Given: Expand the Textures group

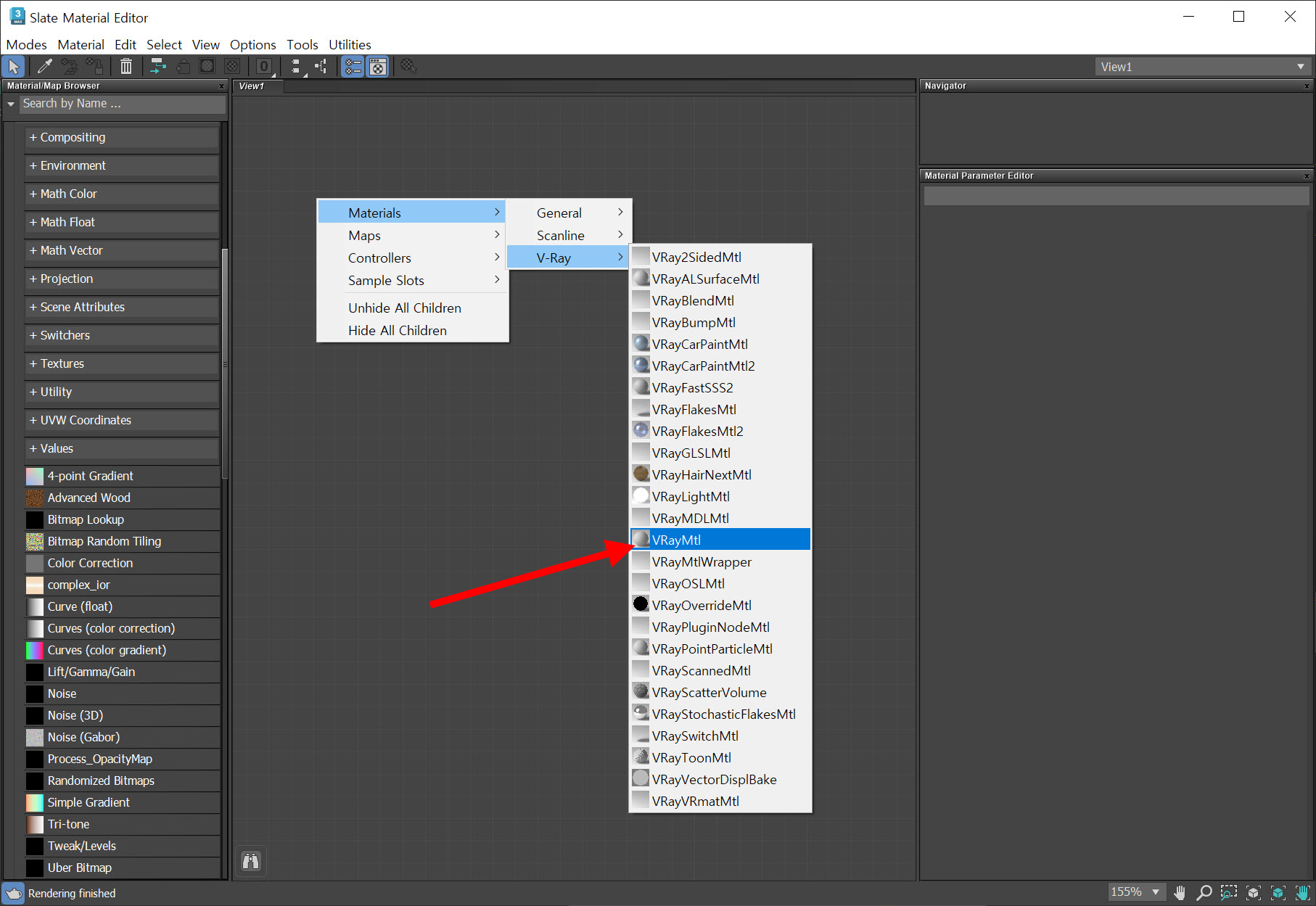Looking at the screenshot, I should click(122, 363).
